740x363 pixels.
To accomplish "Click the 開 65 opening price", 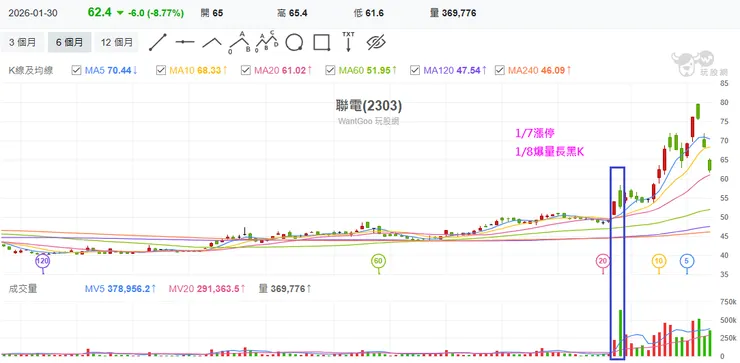I will coord(212,13).
